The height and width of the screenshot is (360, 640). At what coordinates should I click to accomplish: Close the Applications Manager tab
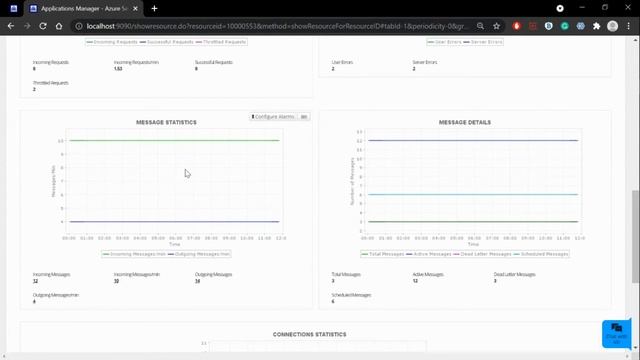pyautogui.click(x=136, y=9)
